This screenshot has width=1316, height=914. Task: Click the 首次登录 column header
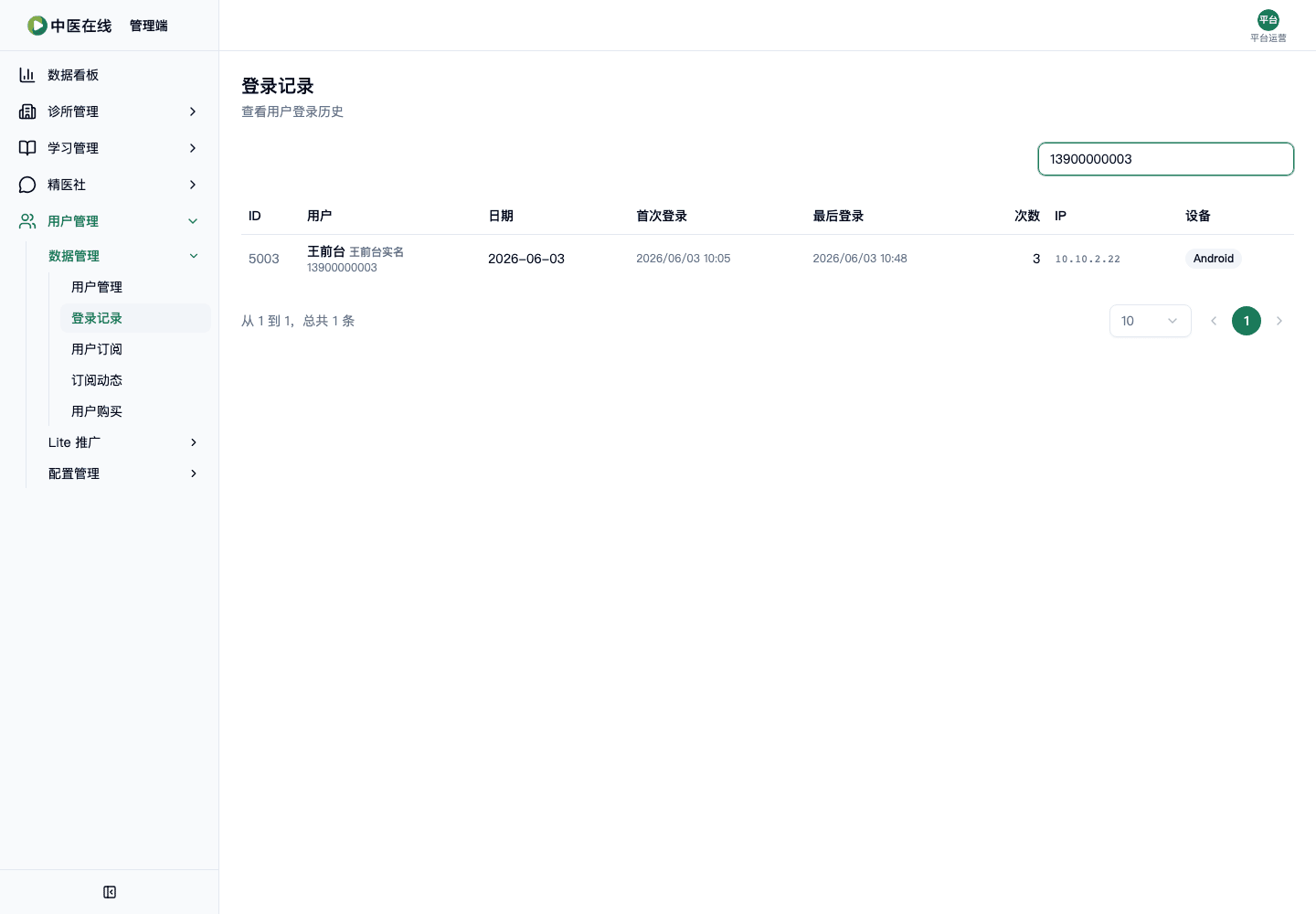(x=662, y=216)
